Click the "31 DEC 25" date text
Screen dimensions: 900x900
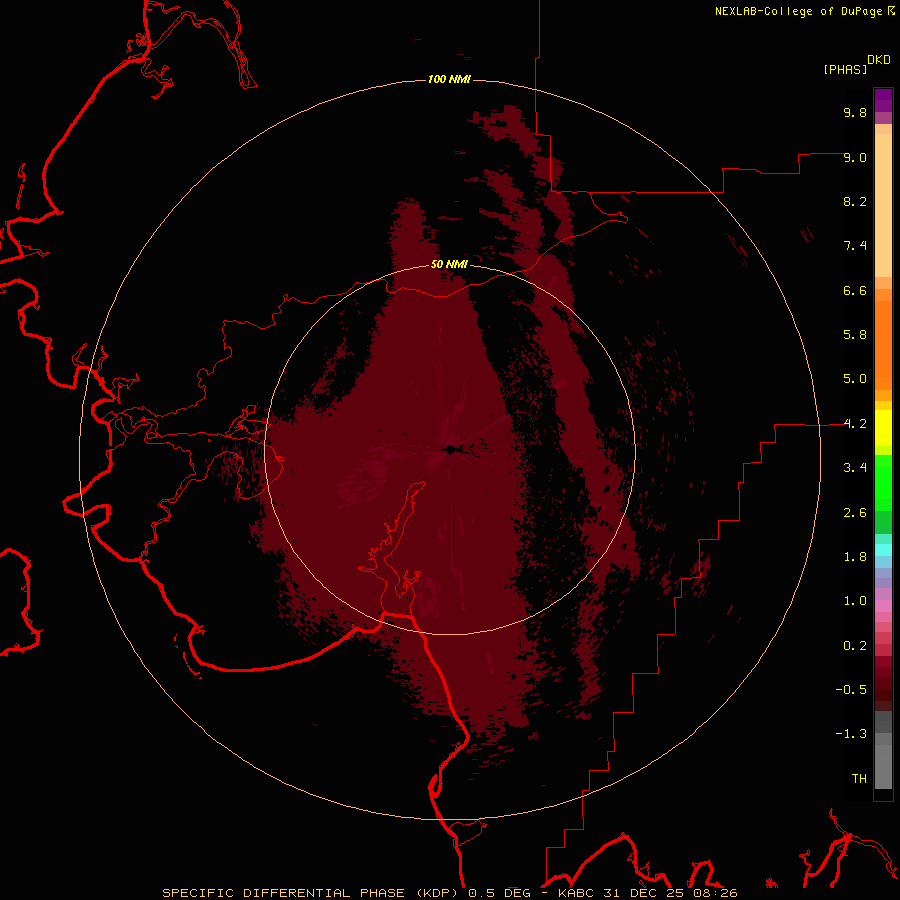pyautogui.click(x=643, y=893)
